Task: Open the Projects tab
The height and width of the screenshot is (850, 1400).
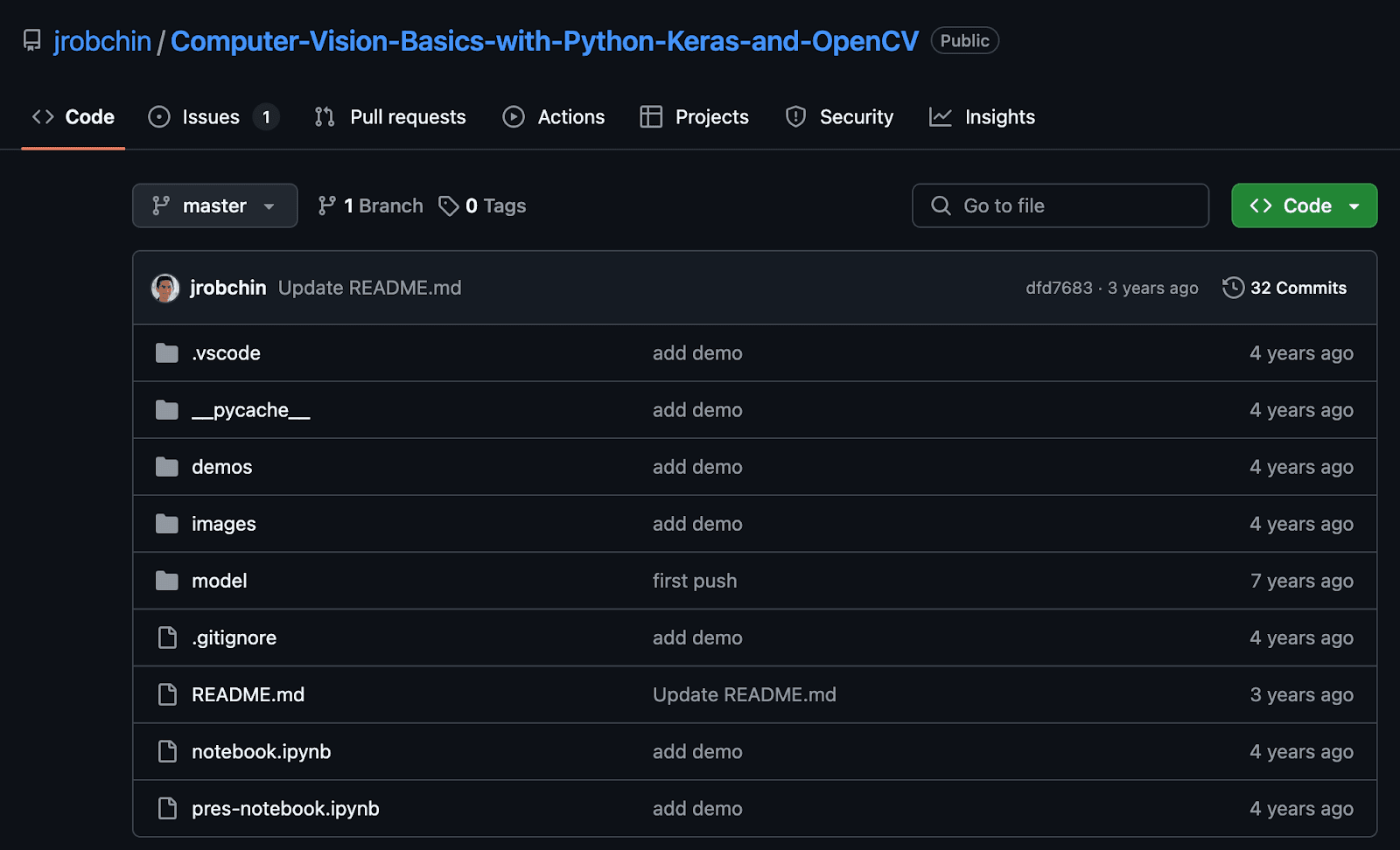Action: coord(695,117)
